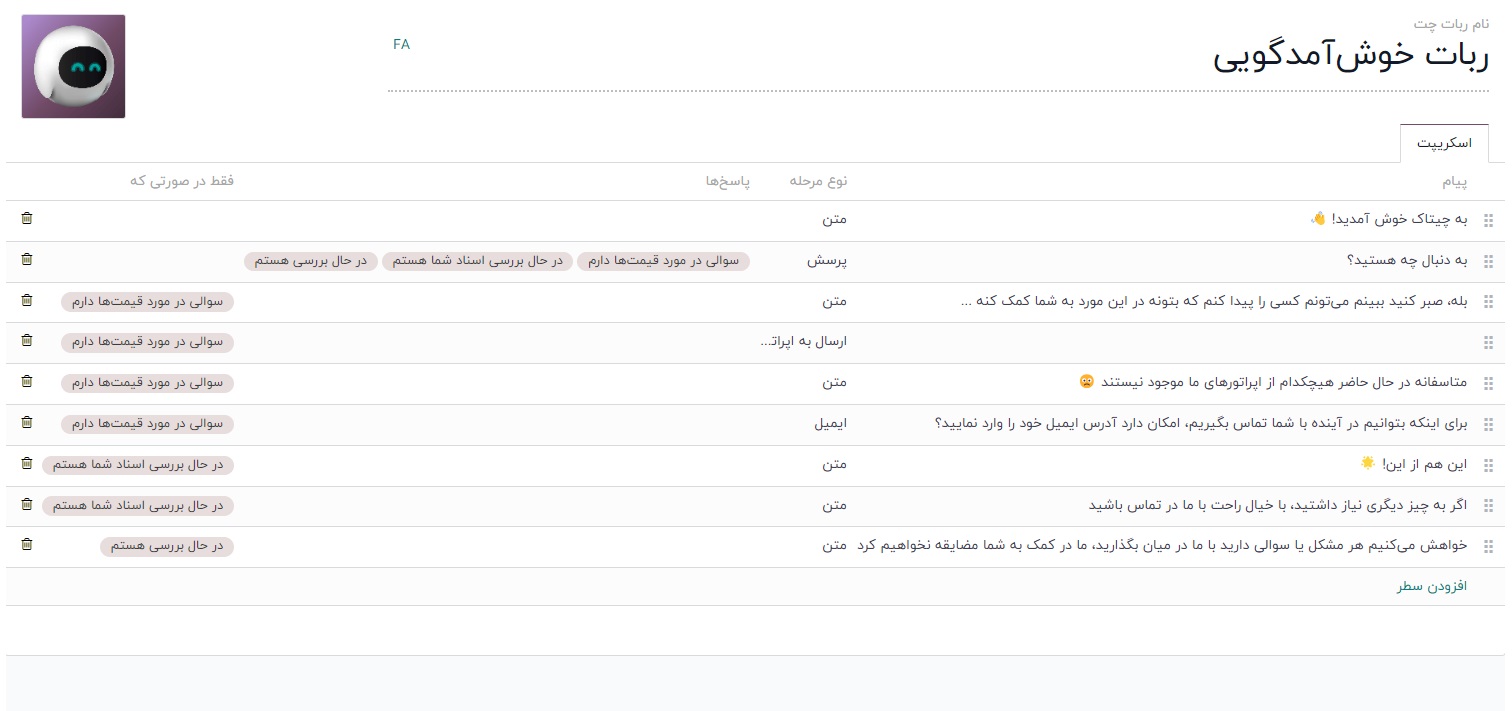Open the message 'متاسفانه در حال حاضر هیچکدام از اپراتورهای ما'
This screenshot has width=1512, height=711.
pyautogui.click(x=1273, y=383)
